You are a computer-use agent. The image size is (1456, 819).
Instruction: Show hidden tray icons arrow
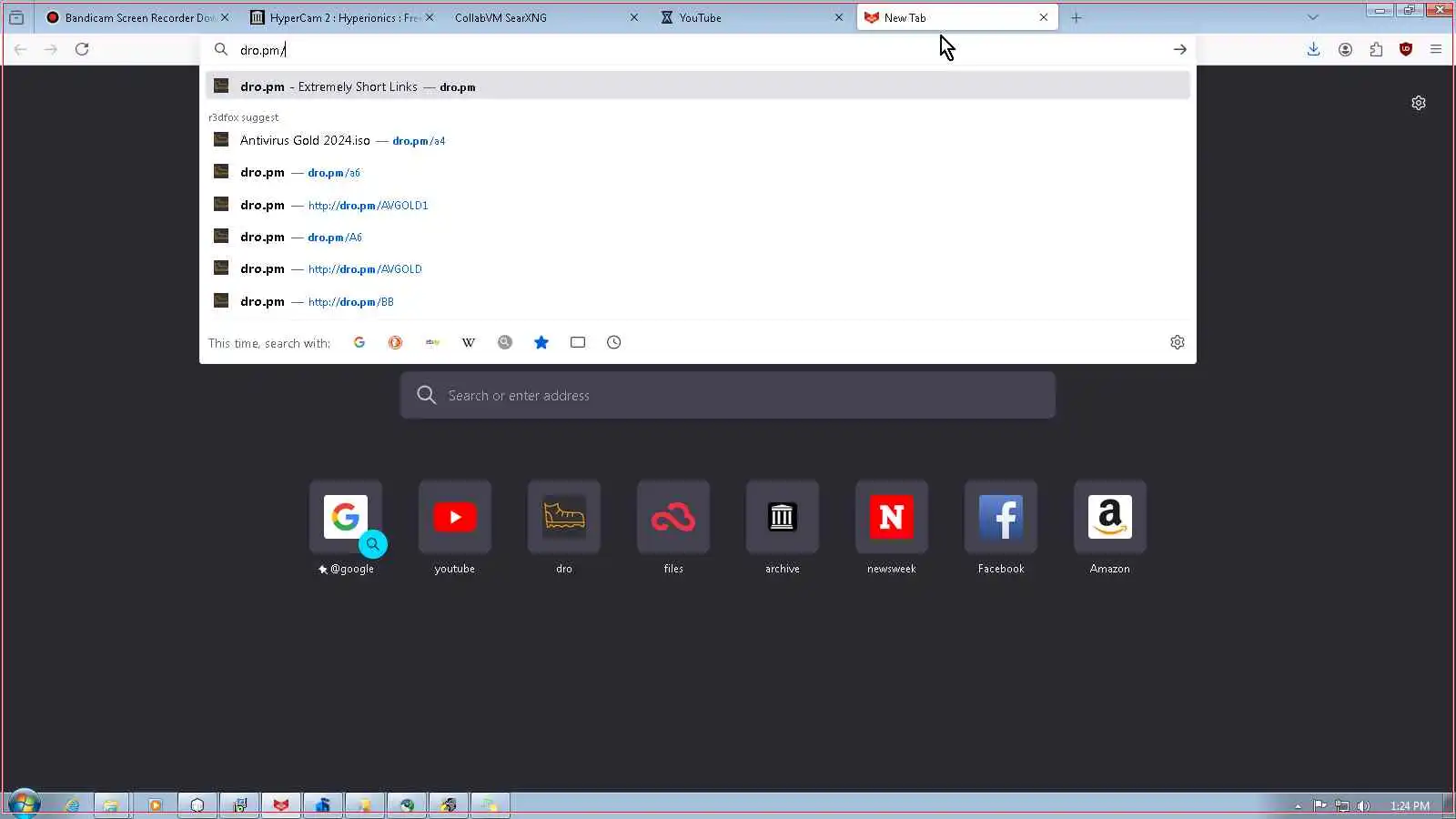click(1298, 806)
